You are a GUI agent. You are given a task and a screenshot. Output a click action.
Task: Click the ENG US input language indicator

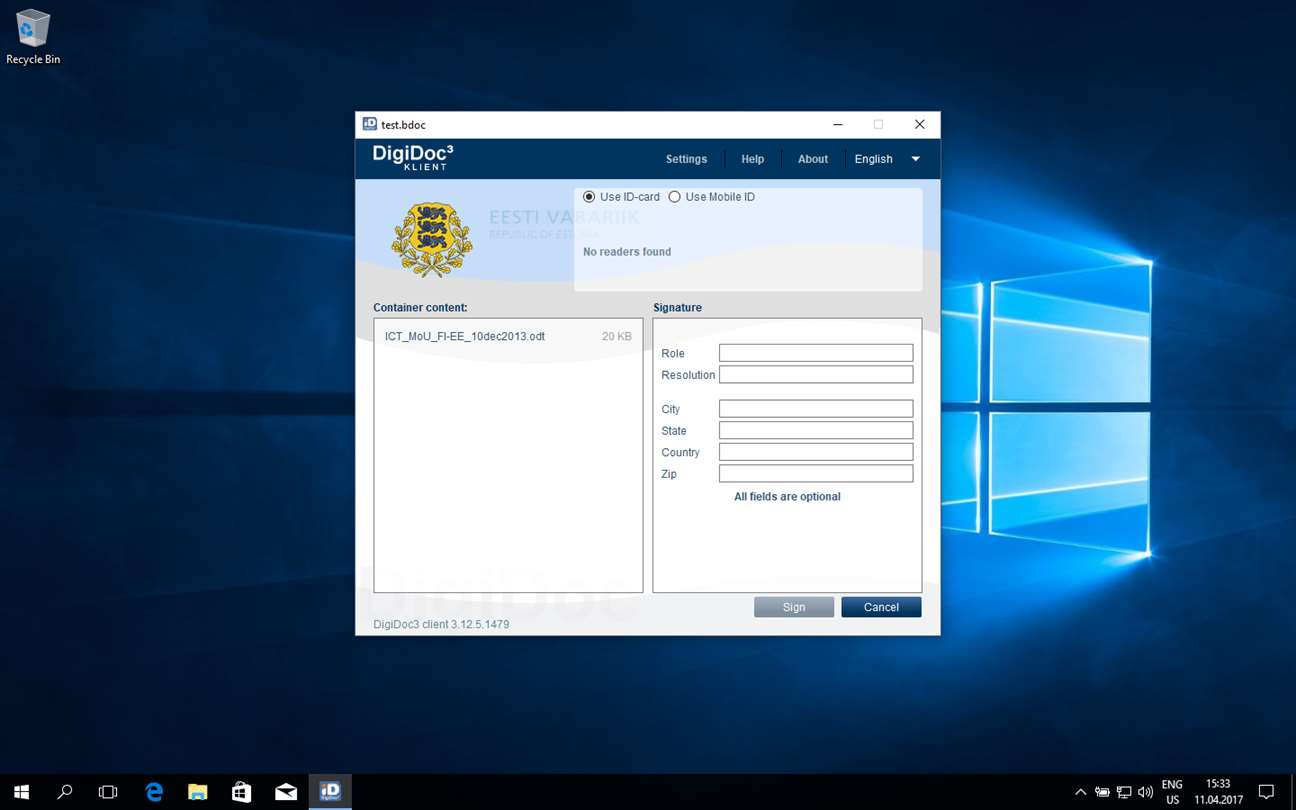click(x=1172, y=792)
